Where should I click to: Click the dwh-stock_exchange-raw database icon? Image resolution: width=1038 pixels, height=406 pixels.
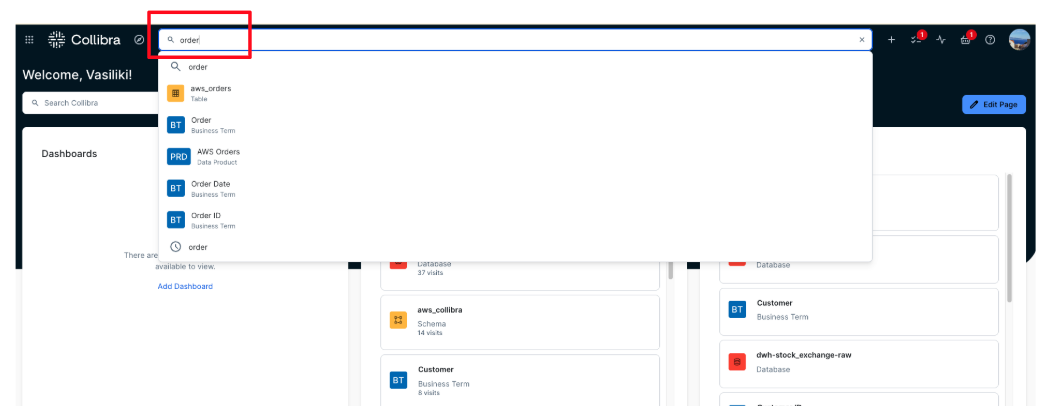point(737,362)
